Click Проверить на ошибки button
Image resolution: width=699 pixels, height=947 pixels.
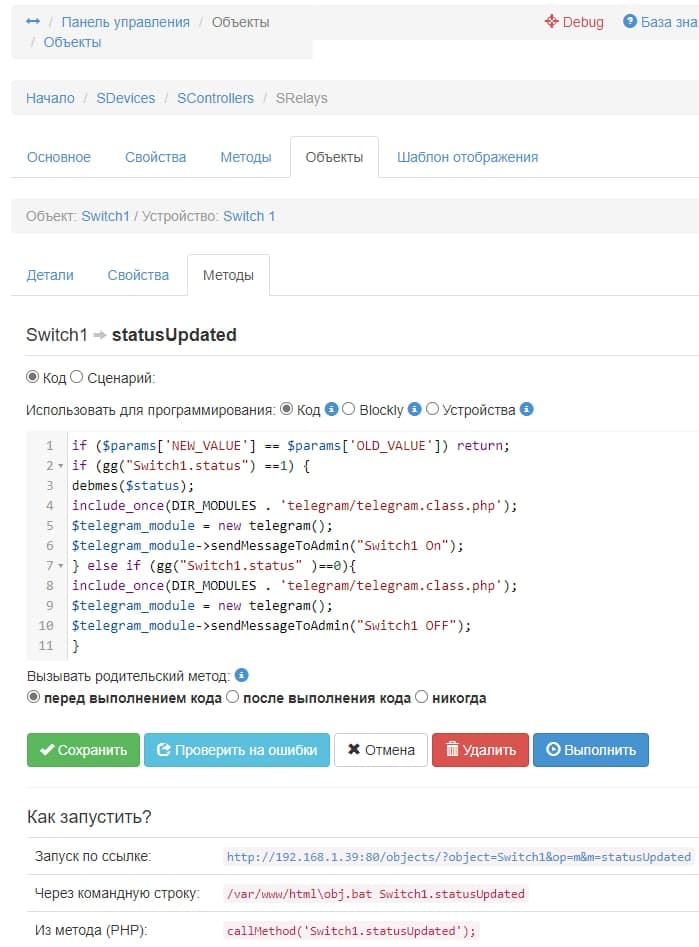point(237,750)
